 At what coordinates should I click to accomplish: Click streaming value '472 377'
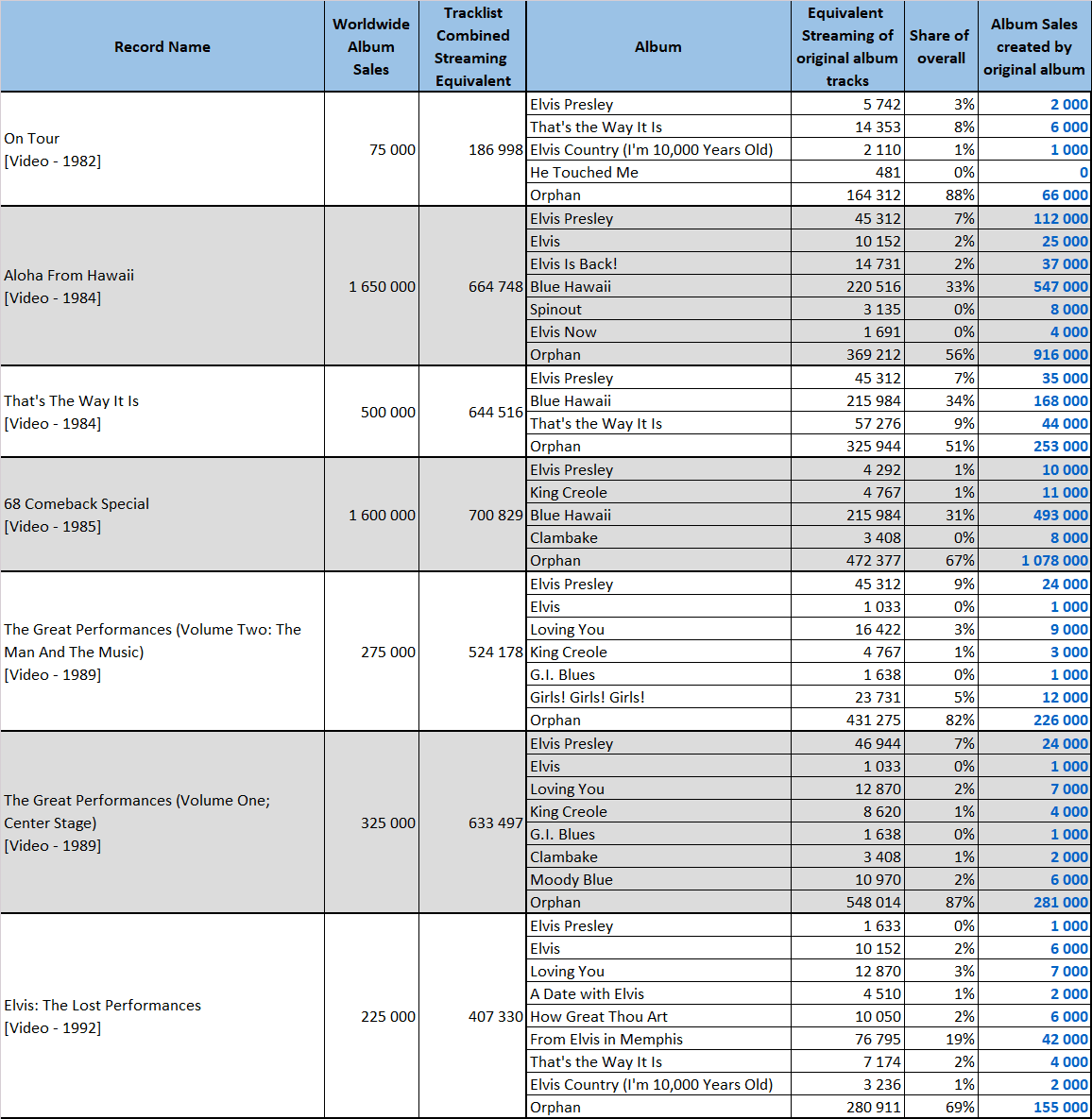(874, 560)
